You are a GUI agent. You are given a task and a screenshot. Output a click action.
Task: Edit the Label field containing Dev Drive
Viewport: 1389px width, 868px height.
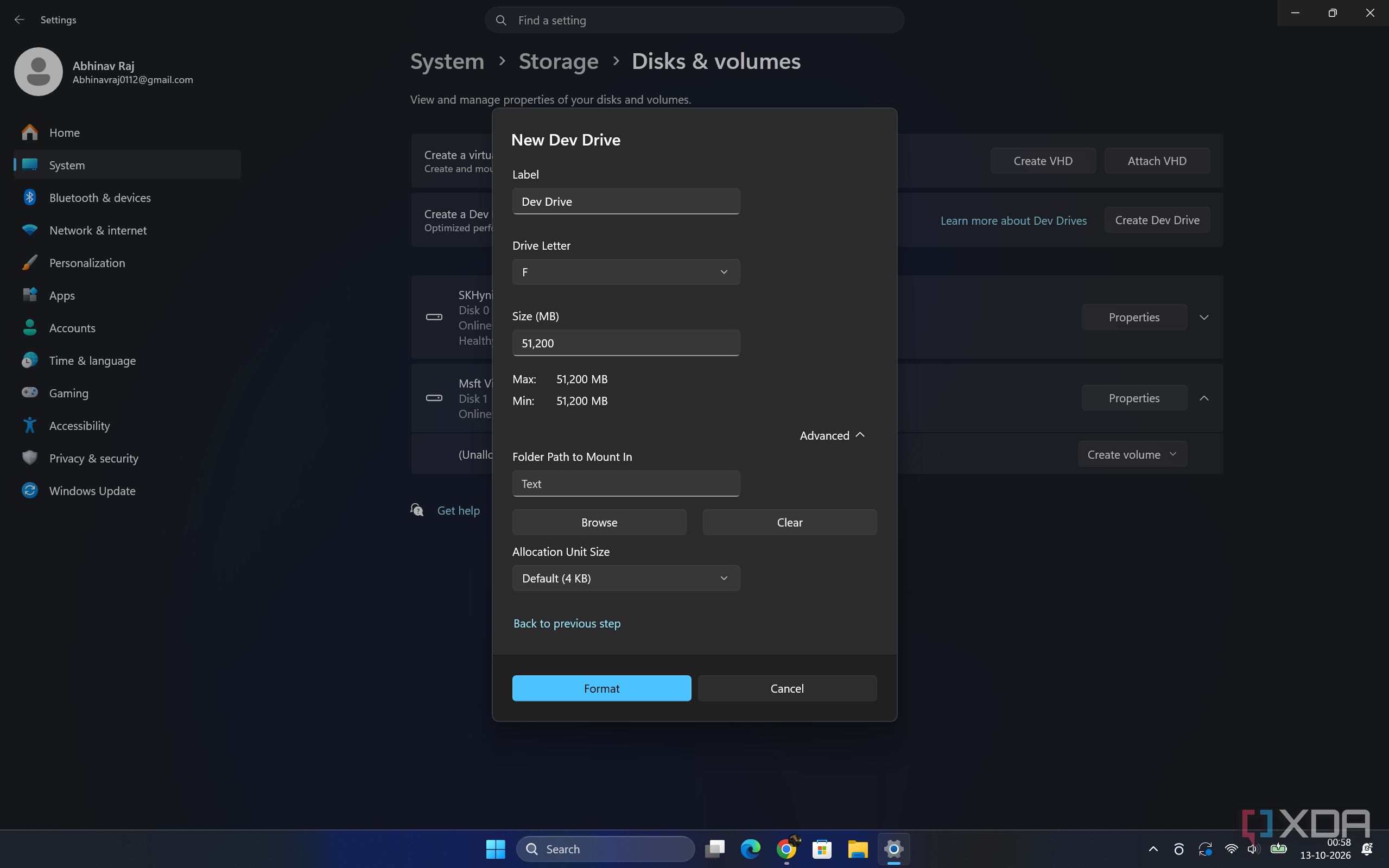coord(626,201)
